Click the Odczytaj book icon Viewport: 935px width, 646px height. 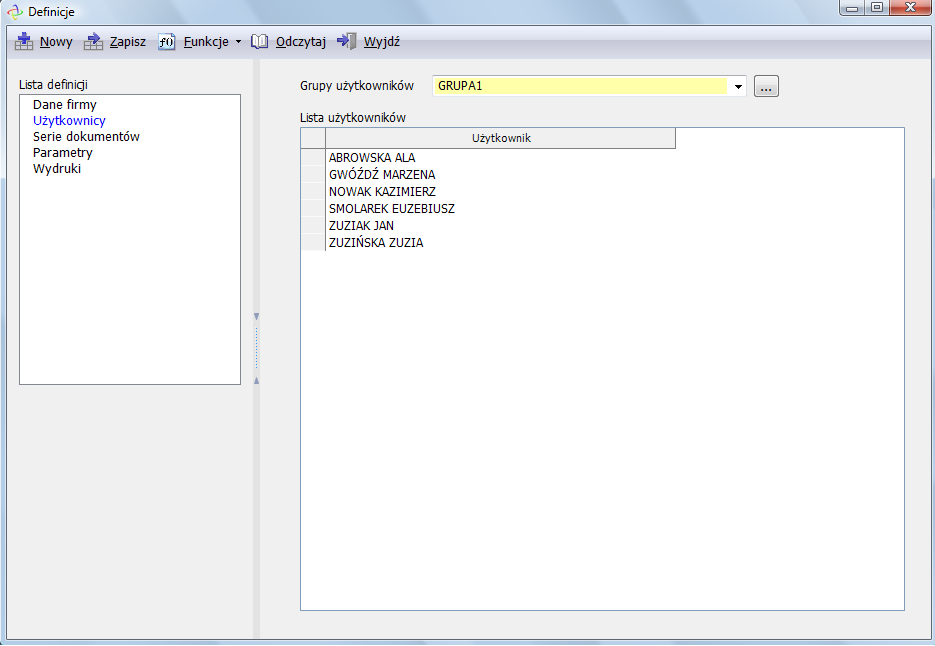259,41
